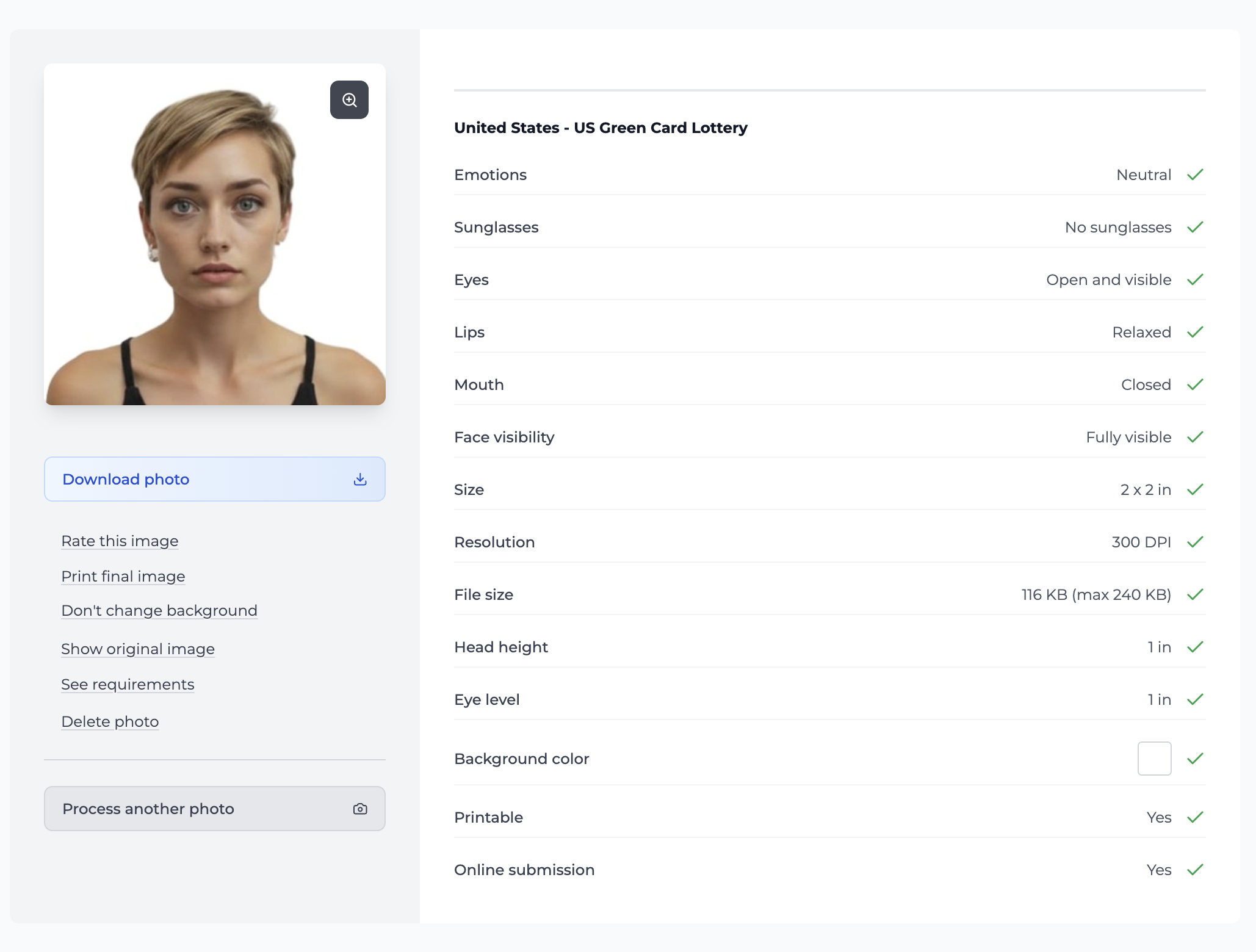Click the camera icon on Process button
This screenshot has width=1256, height=952.
pyautogui.click(x=360, y=809)
